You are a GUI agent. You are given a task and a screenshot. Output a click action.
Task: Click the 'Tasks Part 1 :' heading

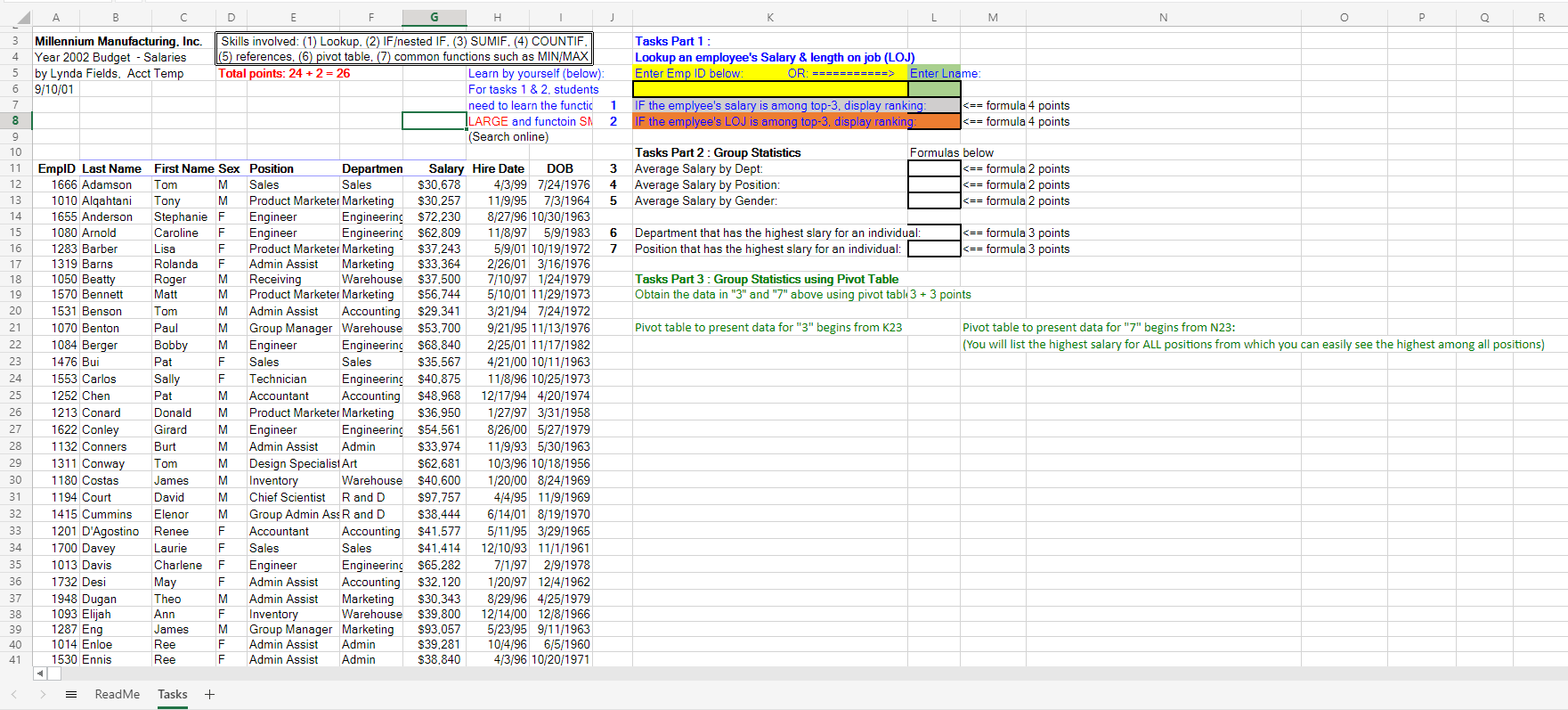point(672,41)
